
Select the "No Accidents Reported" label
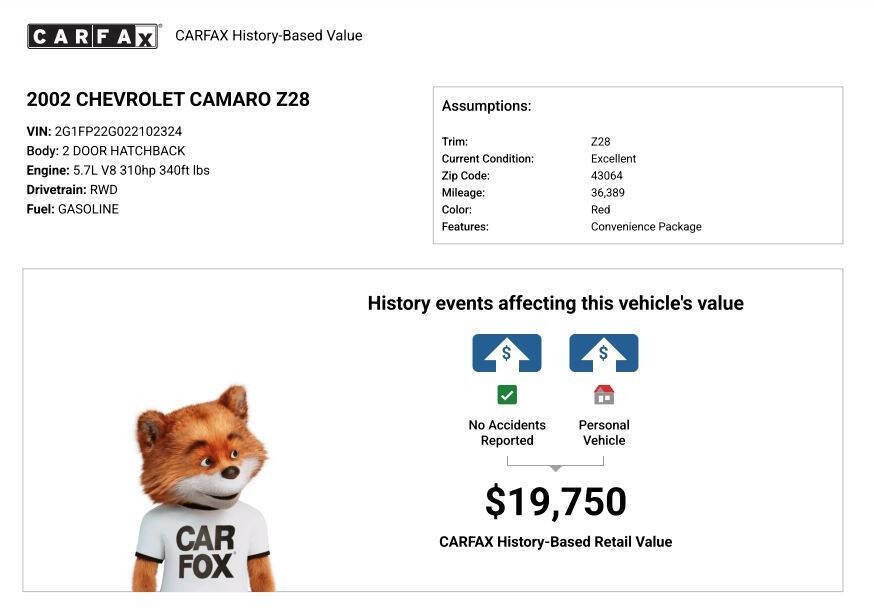tap(507, 432)
